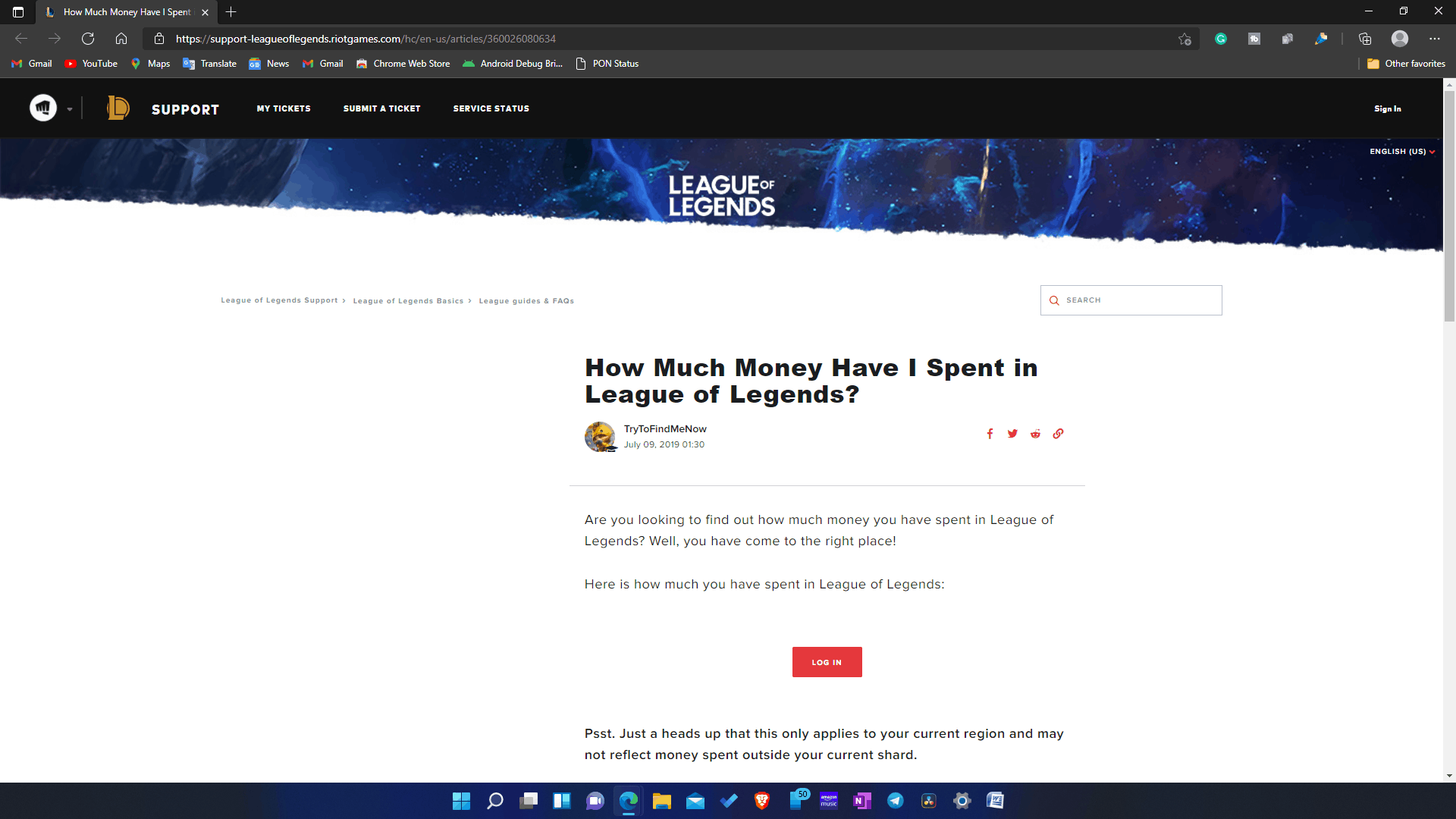Click the home page navigation icon

tap(122, 39)
